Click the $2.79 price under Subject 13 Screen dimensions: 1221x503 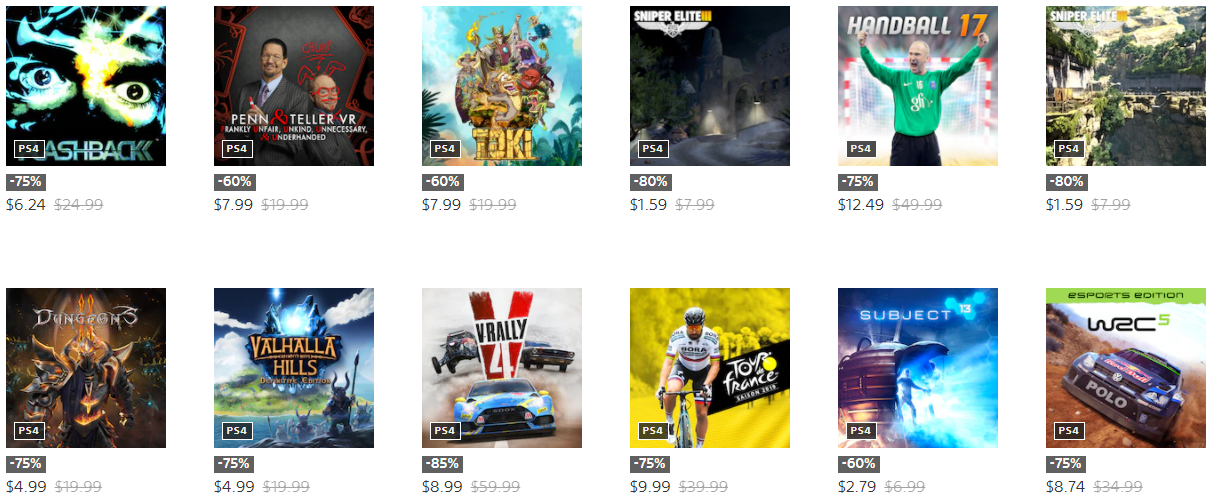tap(856, 487)
